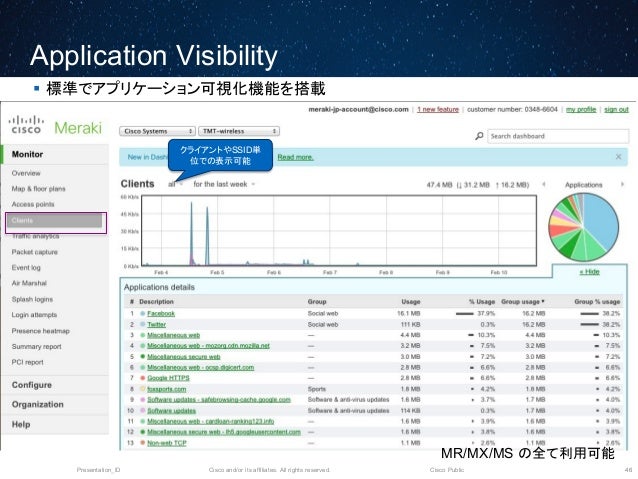Open Packet capture page
Viewport: 638px width, 479px height.
pos(35,252)
